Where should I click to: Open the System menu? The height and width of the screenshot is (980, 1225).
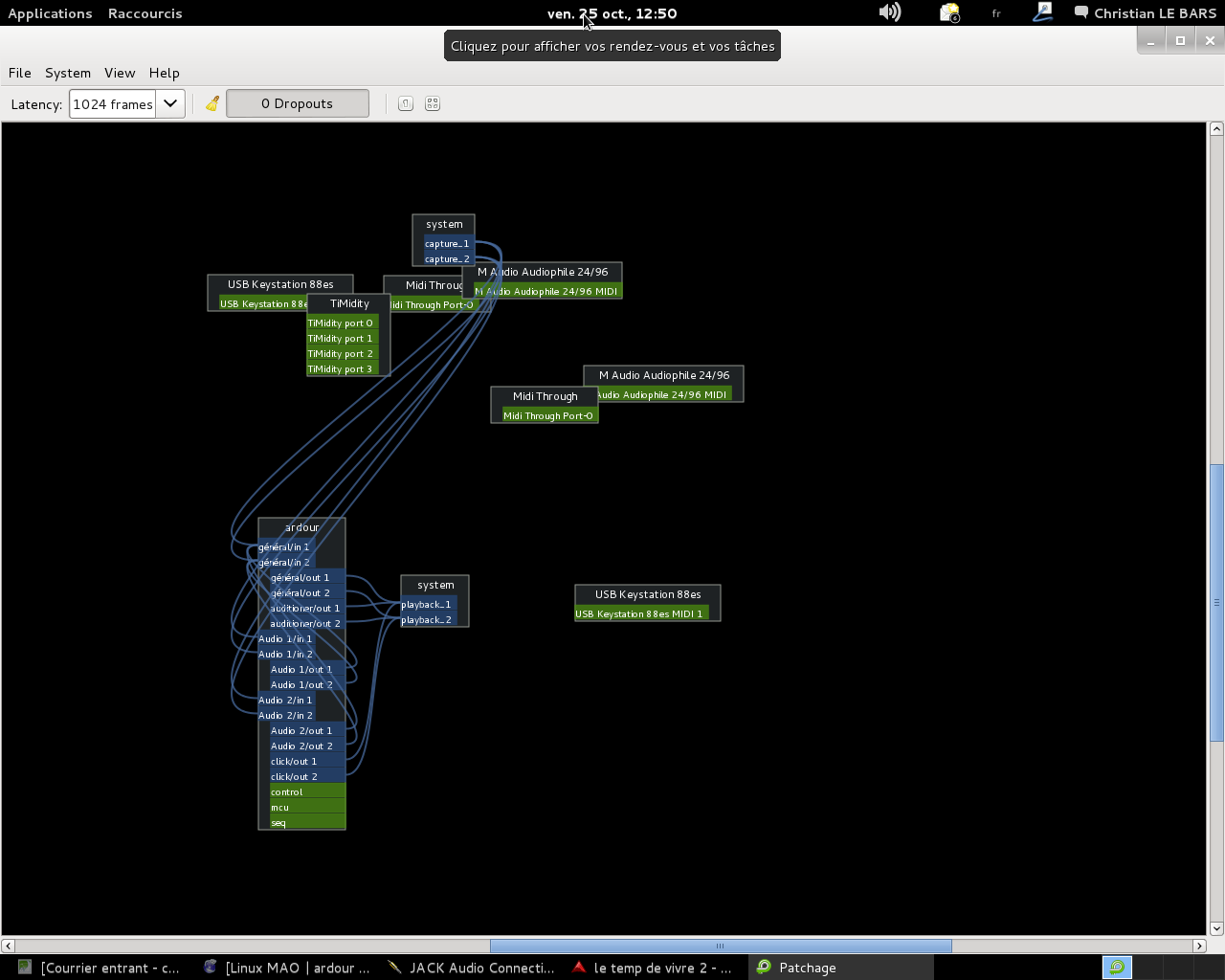[x=68, y=73]
